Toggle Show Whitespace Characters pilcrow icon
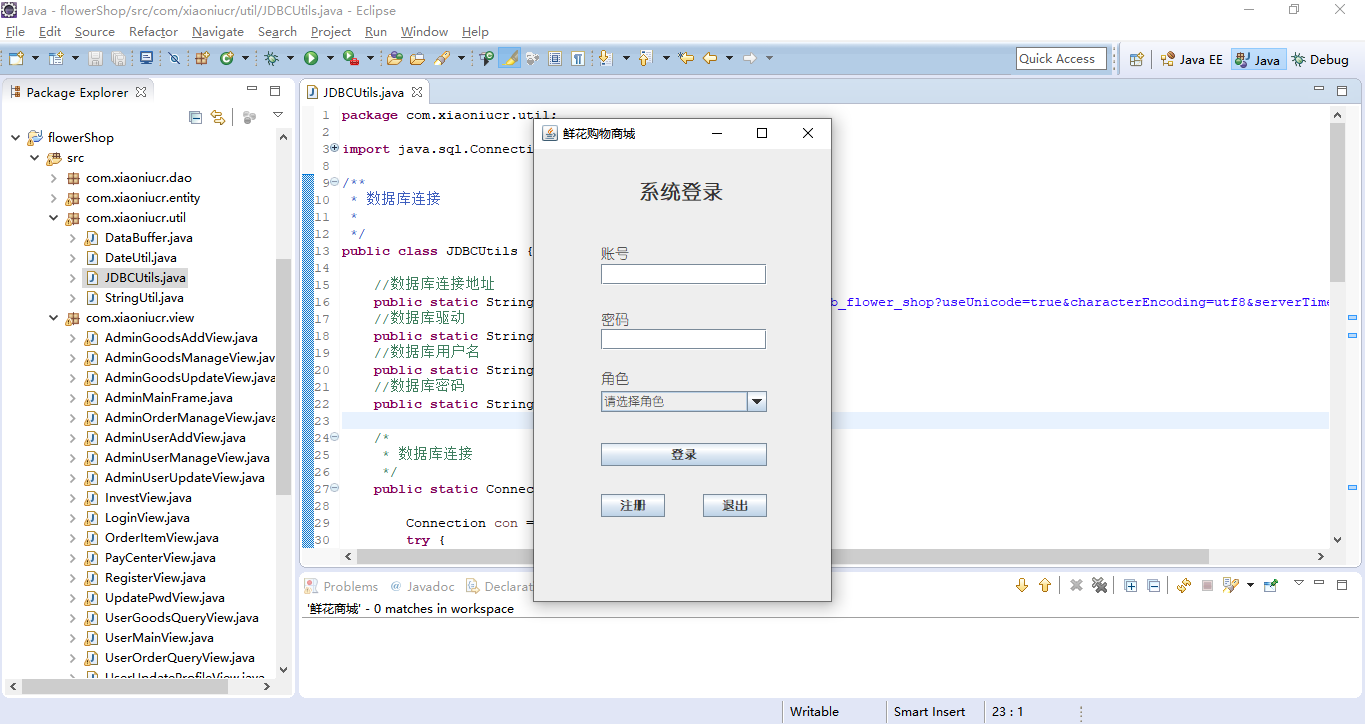 tap(578, 59)
